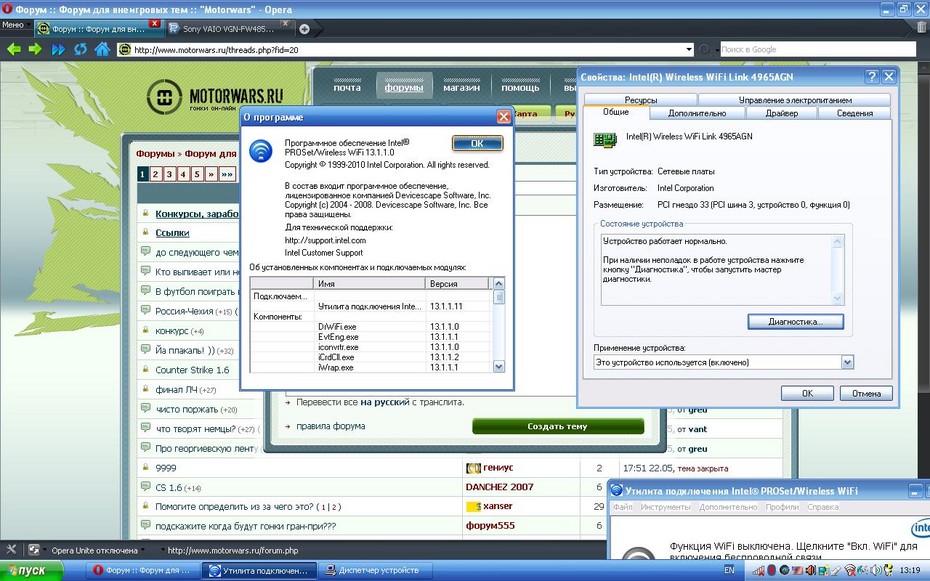This screenshot has width=930, height=581.
Task: Open Профили menu in Intel PROSet utility
Action: (782, 507)
